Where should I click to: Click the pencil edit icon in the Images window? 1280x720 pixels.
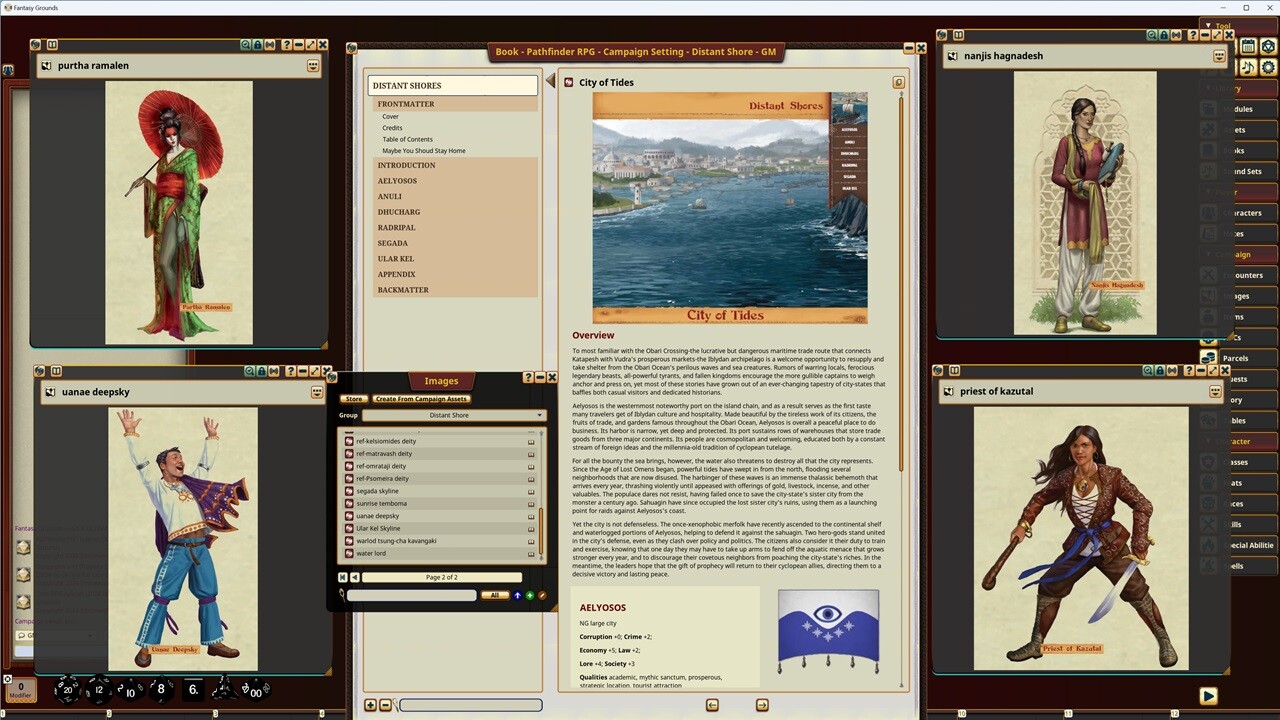click(542, 595)
